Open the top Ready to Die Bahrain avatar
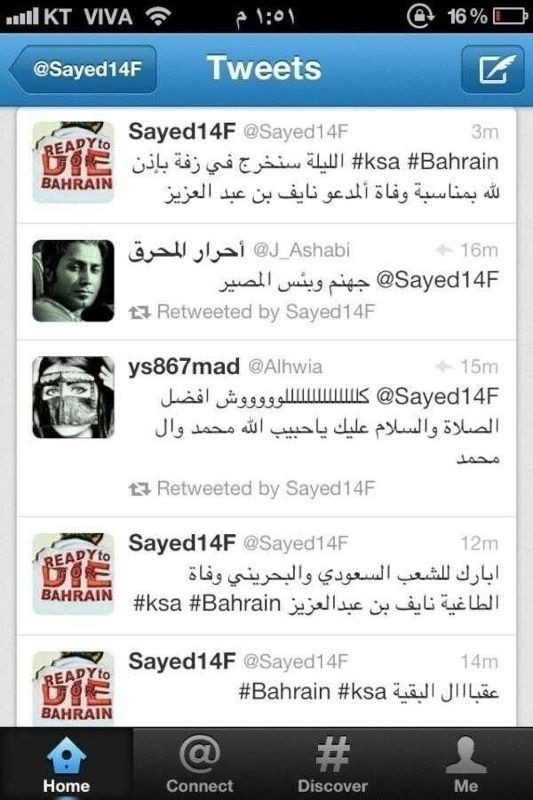533x800 pixels. (x=73, y=162)
